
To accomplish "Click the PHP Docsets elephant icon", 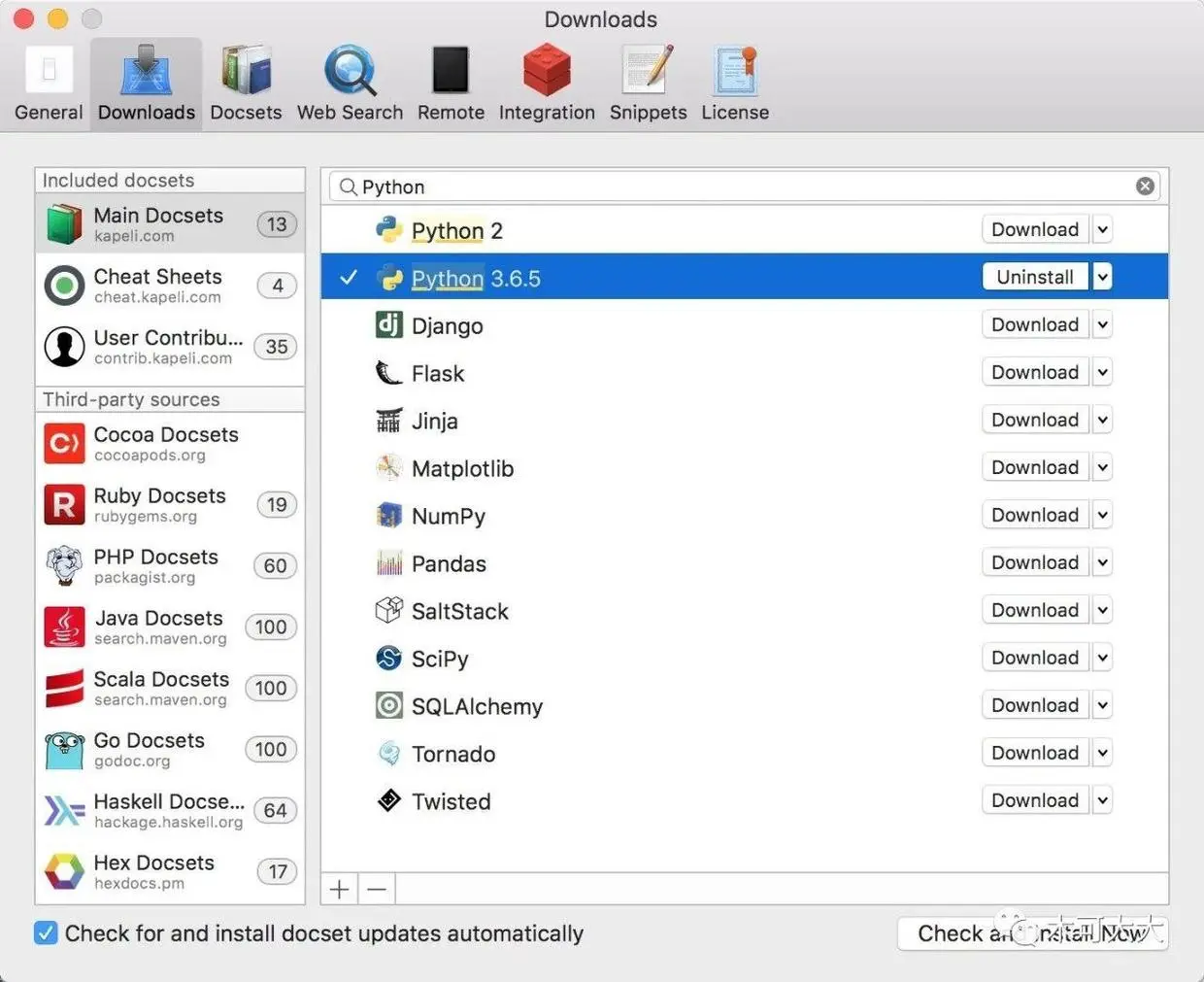I will (x=64, y=565).
